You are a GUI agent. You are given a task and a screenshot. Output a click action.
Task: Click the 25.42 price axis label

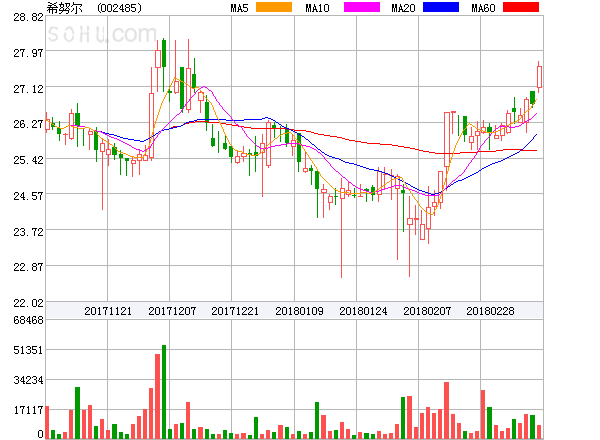(28, 160)
